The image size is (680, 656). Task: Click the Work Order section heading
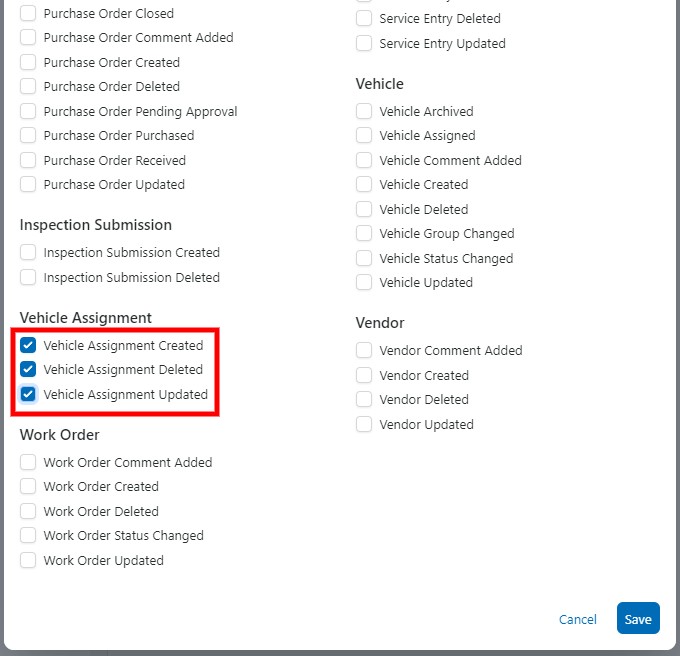(x=60, y=435)
